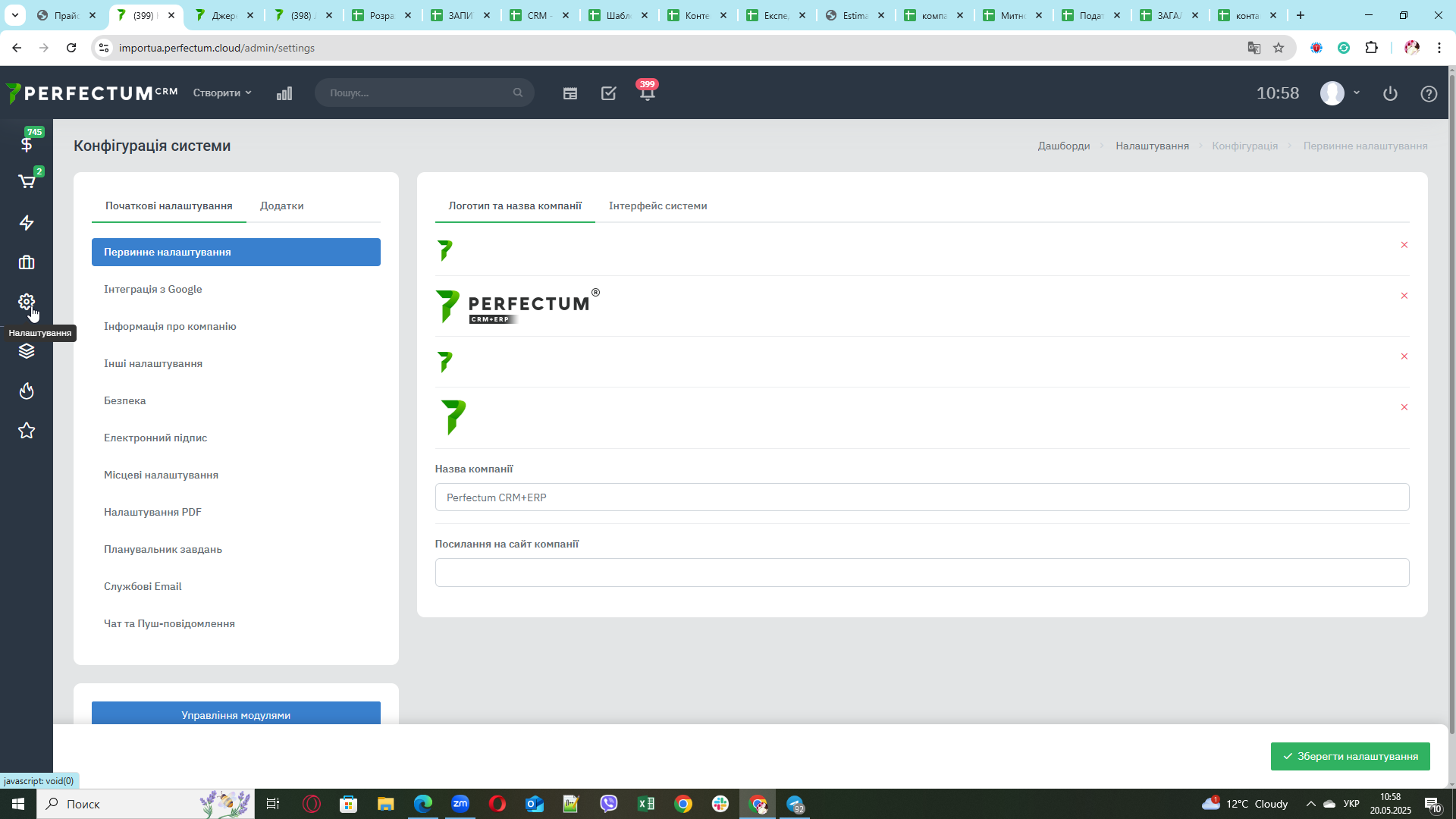Go to Налаштування breadcrumb link

[x=1152, y=146]
